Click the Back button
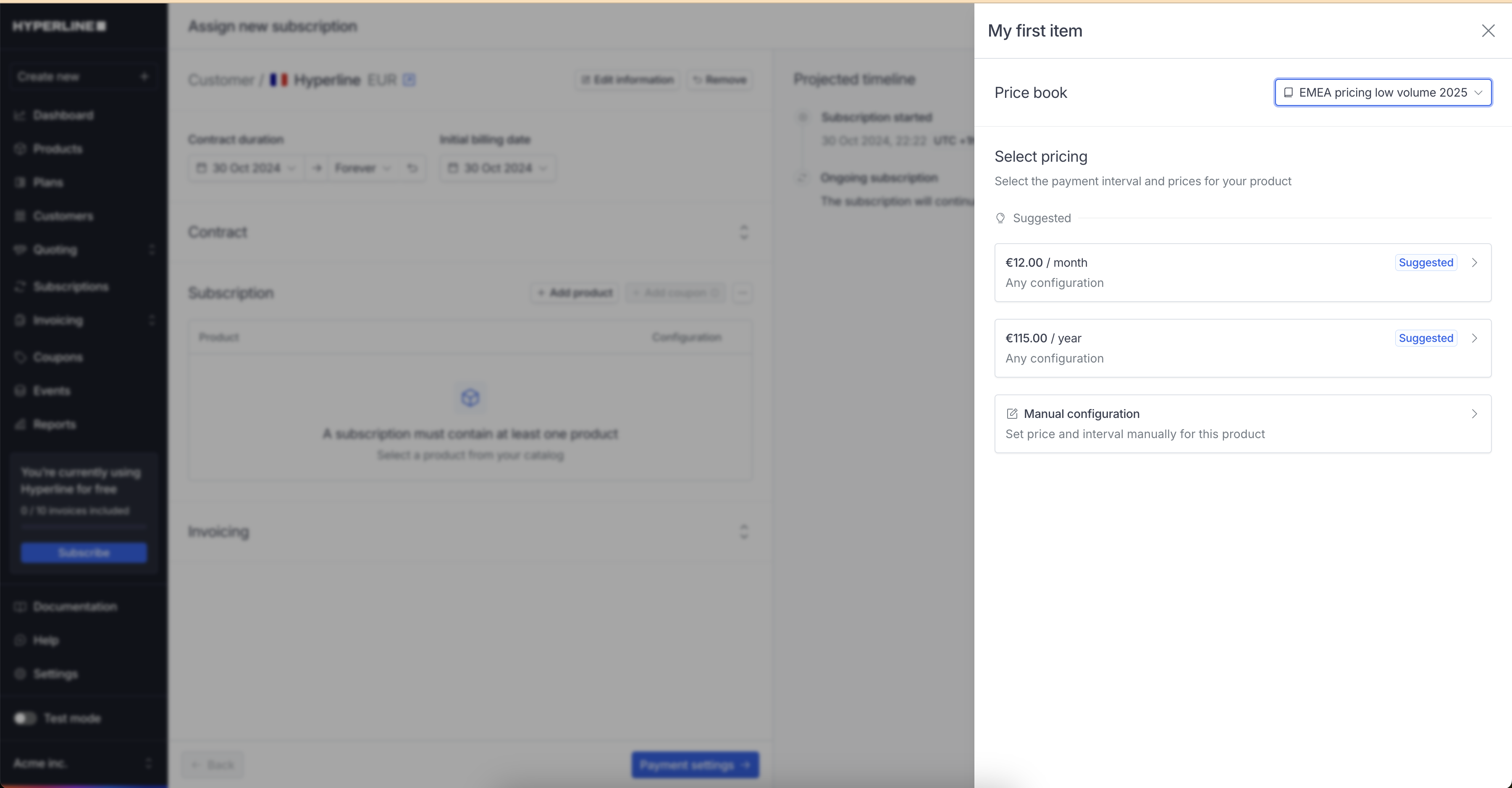The width and height of the screenshot is (1512, 788). (213, 764)
